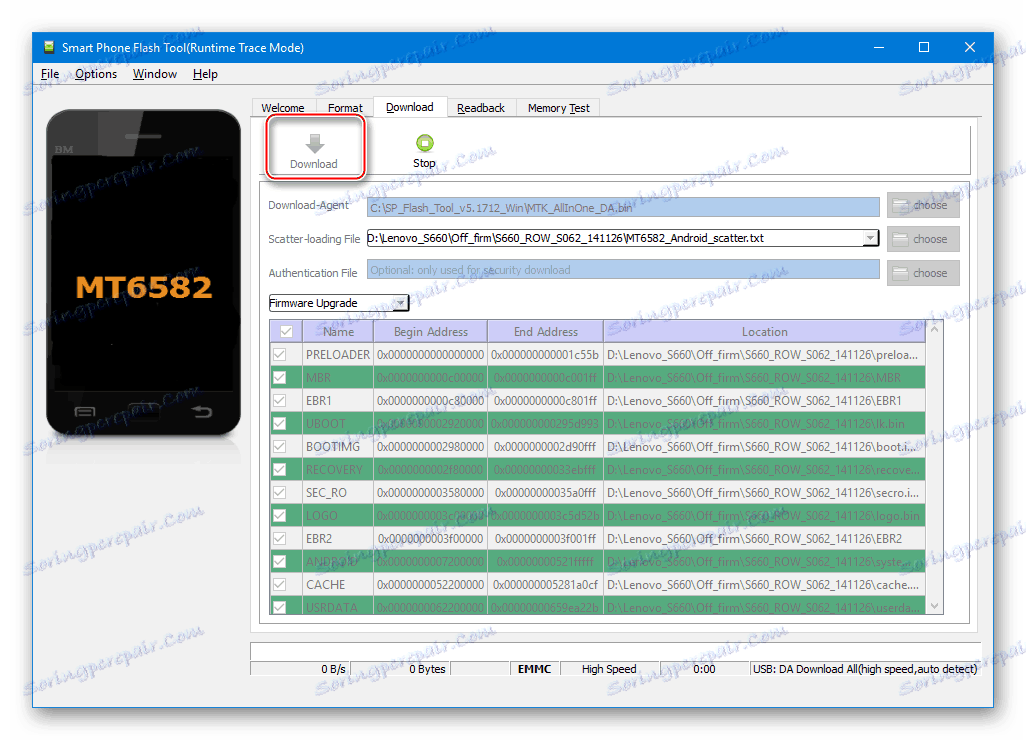The image size is (1026, 740).
Task: Open the Firmware Upgrade dropdown
Action: click(x=338, y=302)
